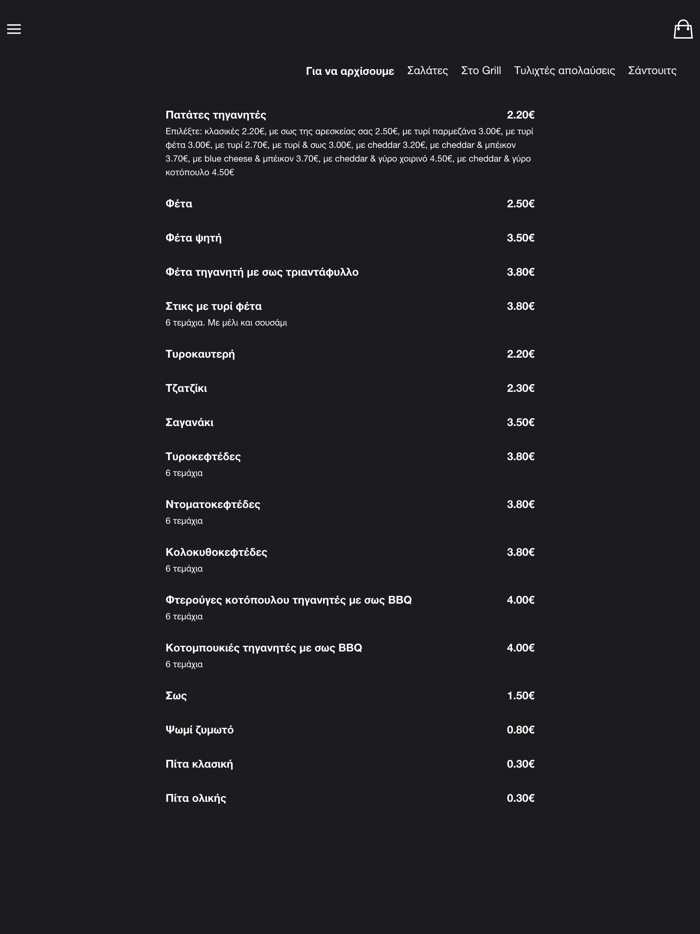Pick Φέτα τηγανητή με σως τριαντάφυλλο

262,272
